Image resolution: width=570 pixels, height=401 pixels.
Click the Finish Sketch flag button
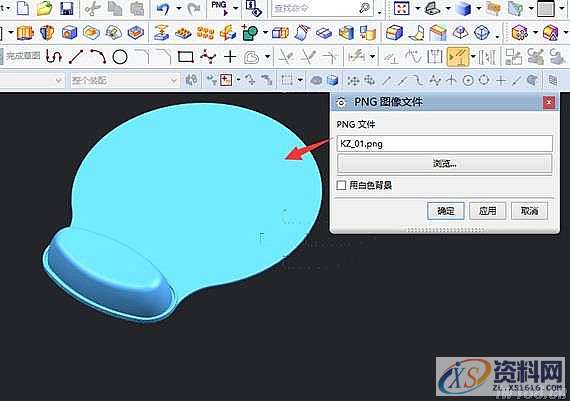coord(20,56)
